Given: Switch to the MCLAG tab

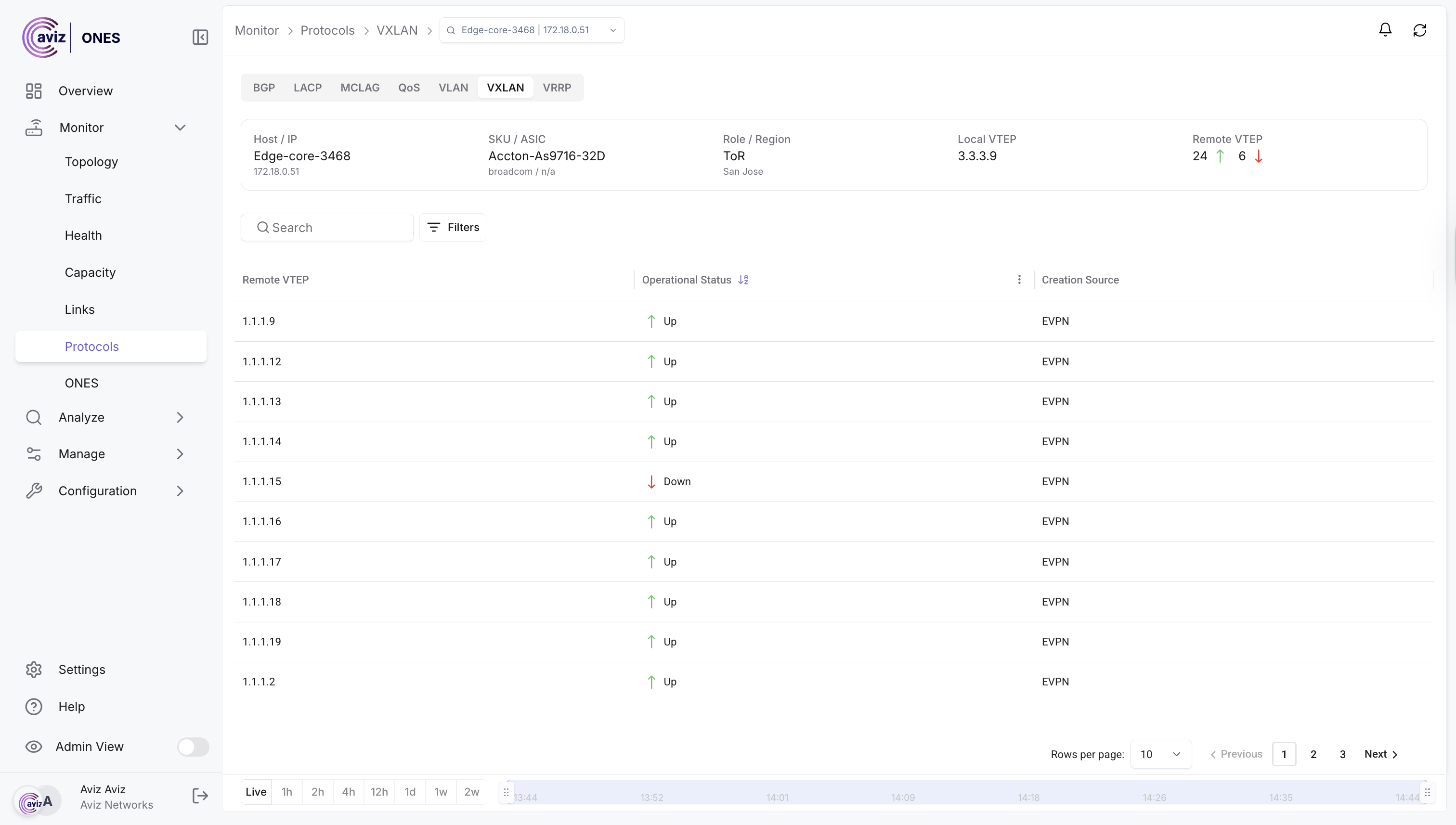Looking at the screenshot, I should (360, 88).
